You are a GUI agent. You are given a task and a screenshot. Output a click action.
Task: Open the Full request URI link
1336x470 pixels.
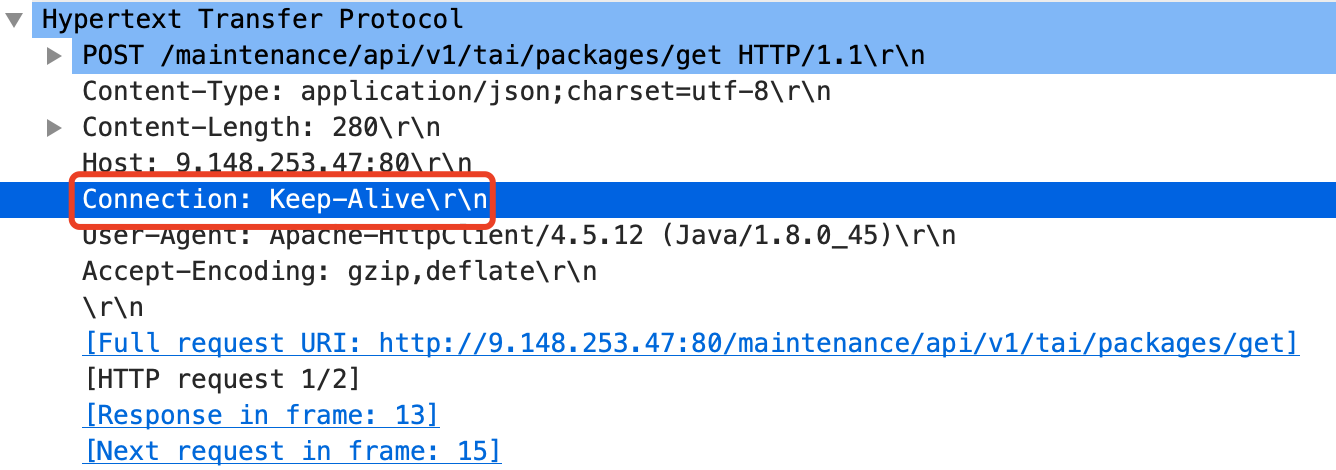tap(691, 344)
